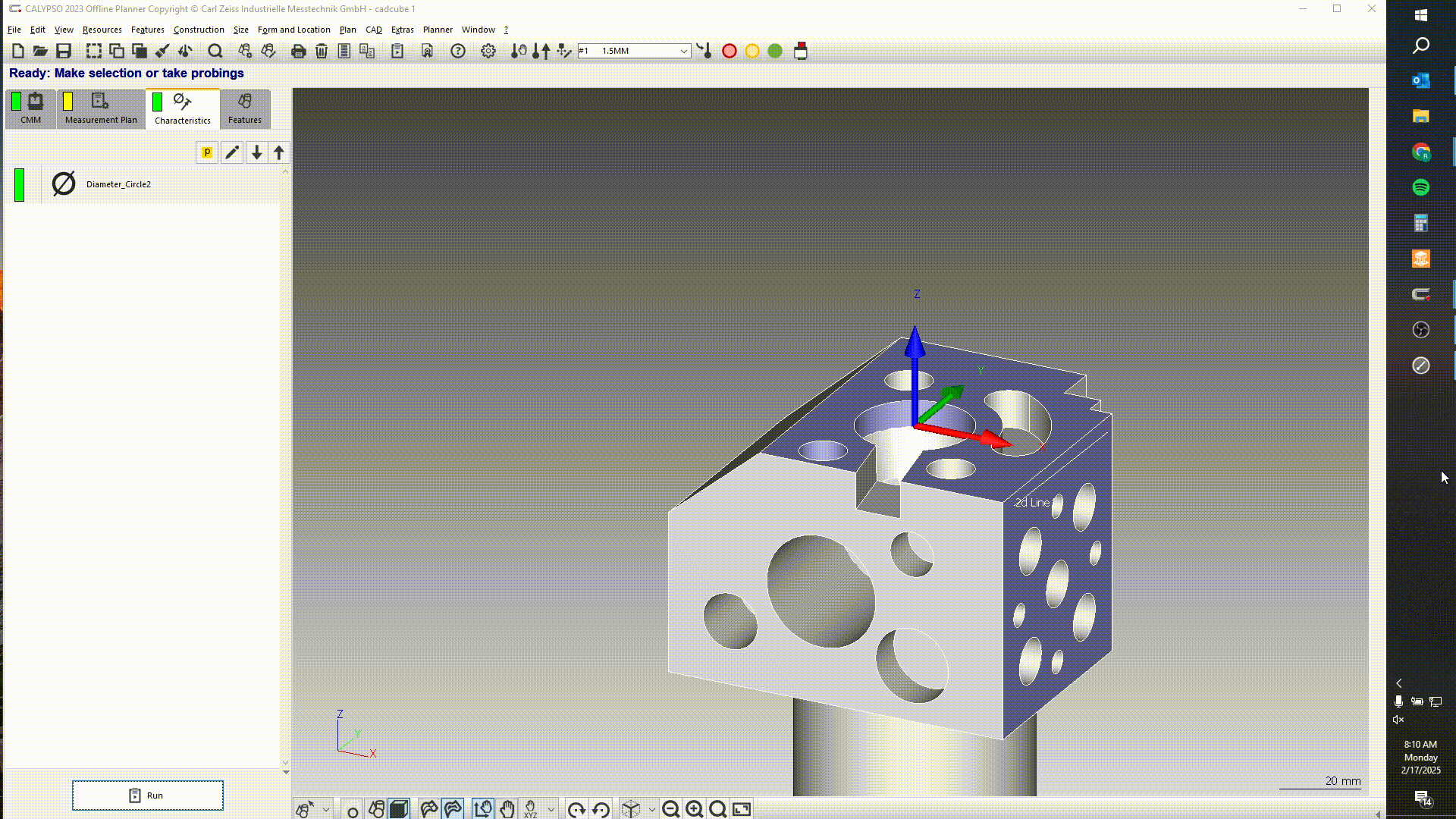
Task: Click the rotate clockwise view icon
Action: (576, 809)
